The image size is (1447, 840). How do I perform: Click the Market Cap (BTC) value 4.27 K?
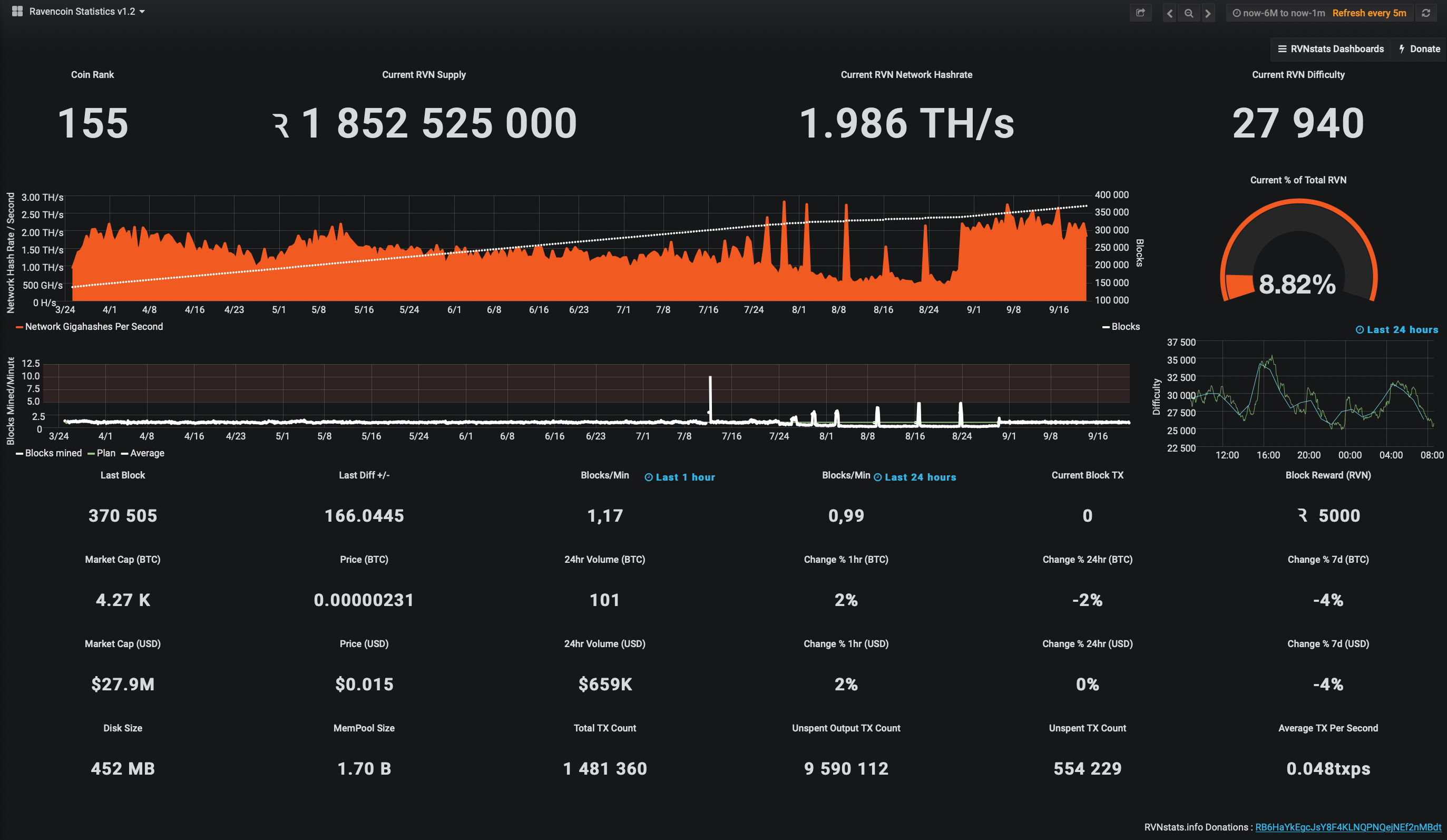coord(122,599)
